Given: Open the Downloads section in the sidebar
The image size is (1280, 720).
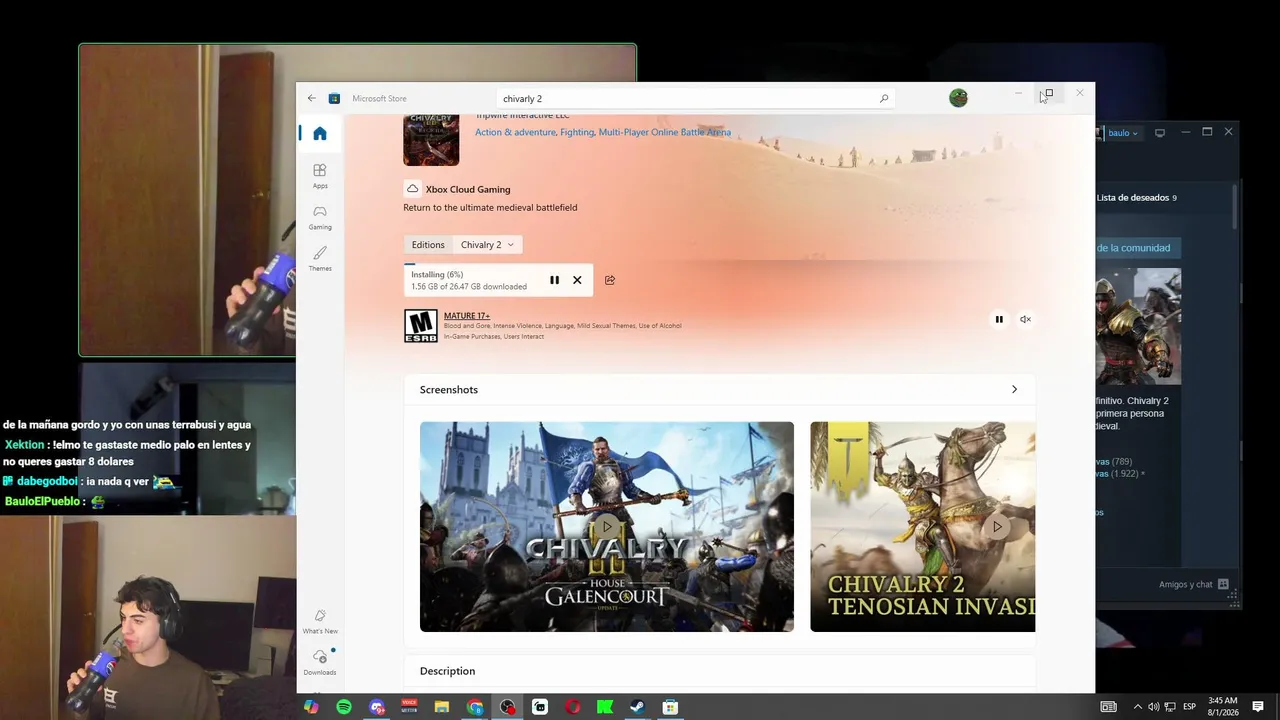Looking at the screenshot, I should tap(320, 662).
